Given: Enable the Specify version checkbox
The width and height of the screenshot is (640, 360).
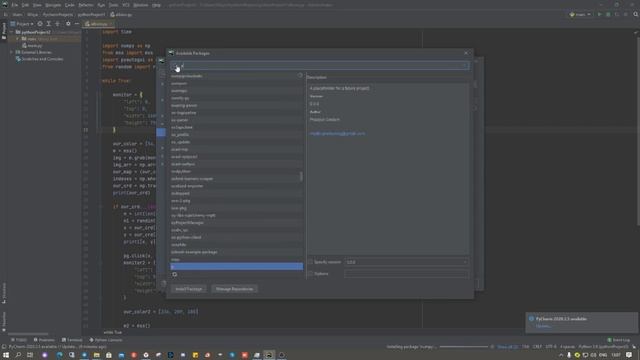Looking at the screenshot, I should click(310, 262).
